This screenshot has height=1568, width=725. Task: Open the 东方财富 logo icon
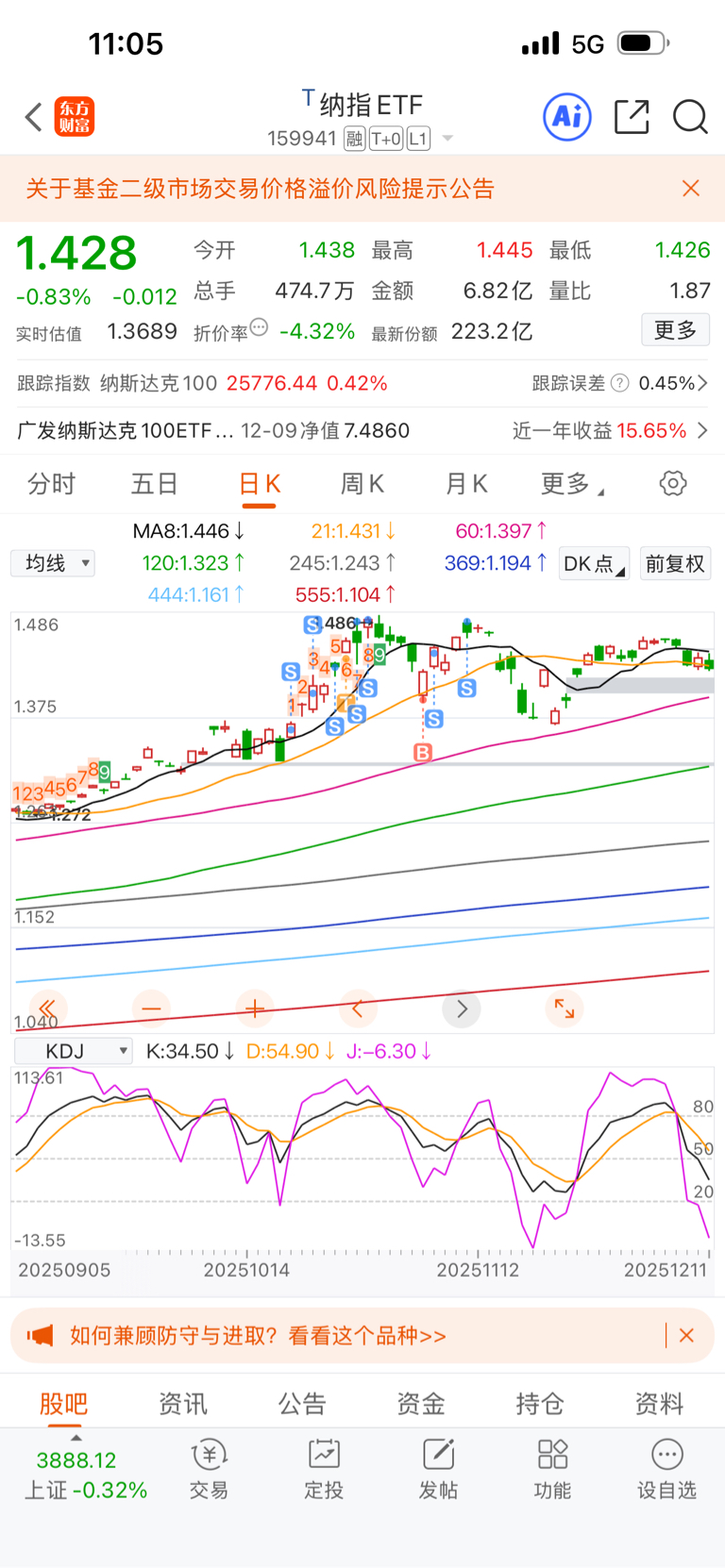pyautogui.click(x=75, y=117)
